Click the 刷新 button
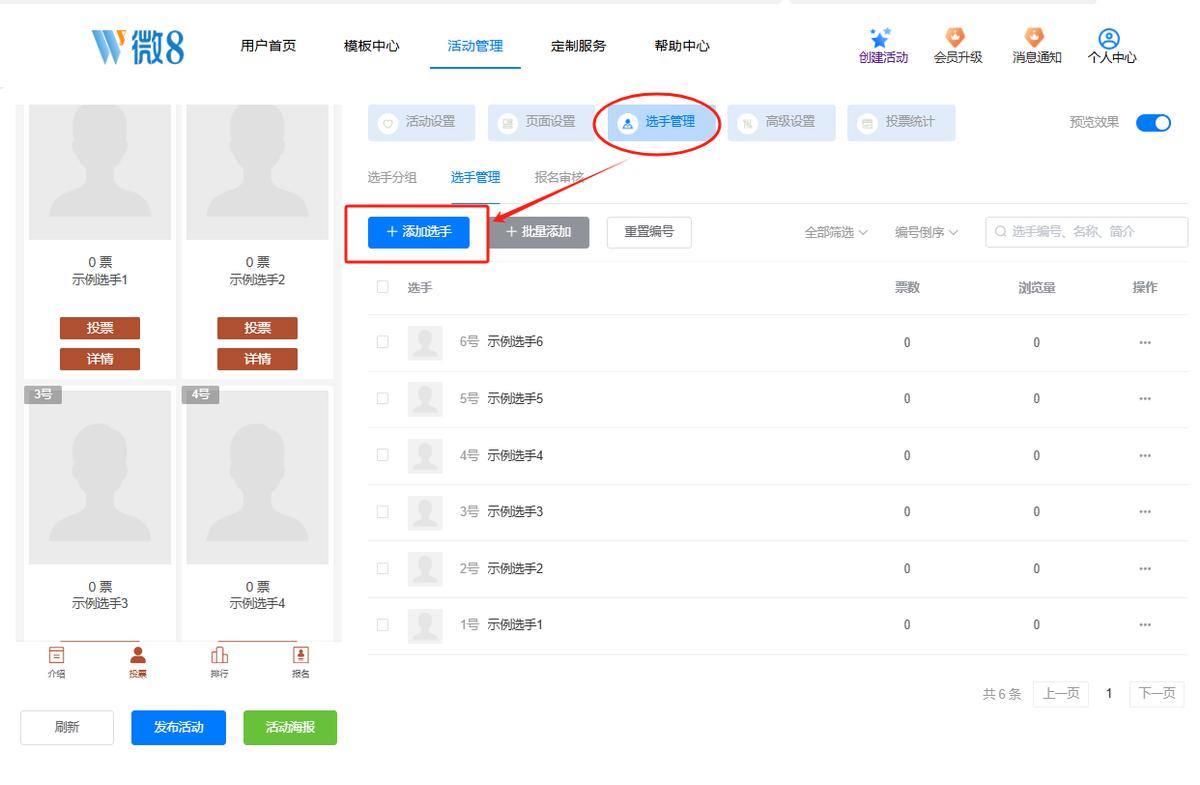The height and width of the screenshot is (785, 1200). tap(67, 727)
